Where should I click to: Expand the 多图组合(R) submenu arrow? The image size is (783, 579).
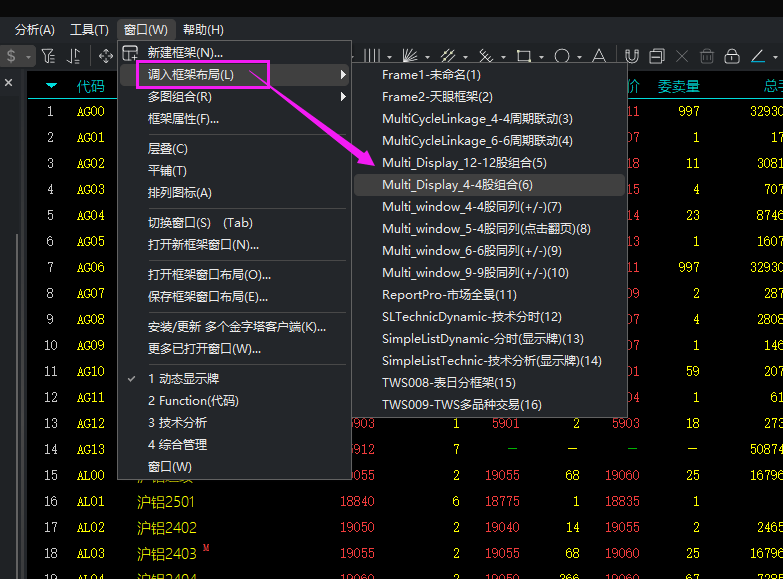pos(343,96)
